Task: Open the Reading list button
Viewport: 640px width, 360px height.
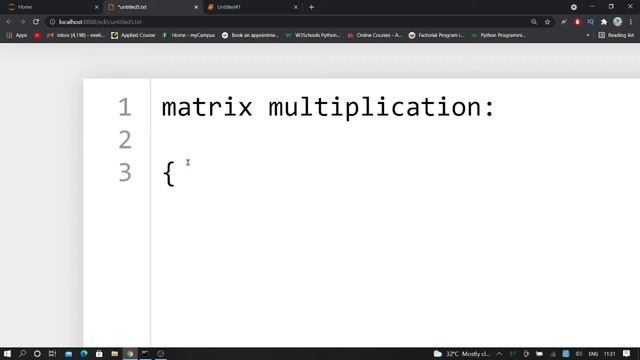Action: pos(616,36)
